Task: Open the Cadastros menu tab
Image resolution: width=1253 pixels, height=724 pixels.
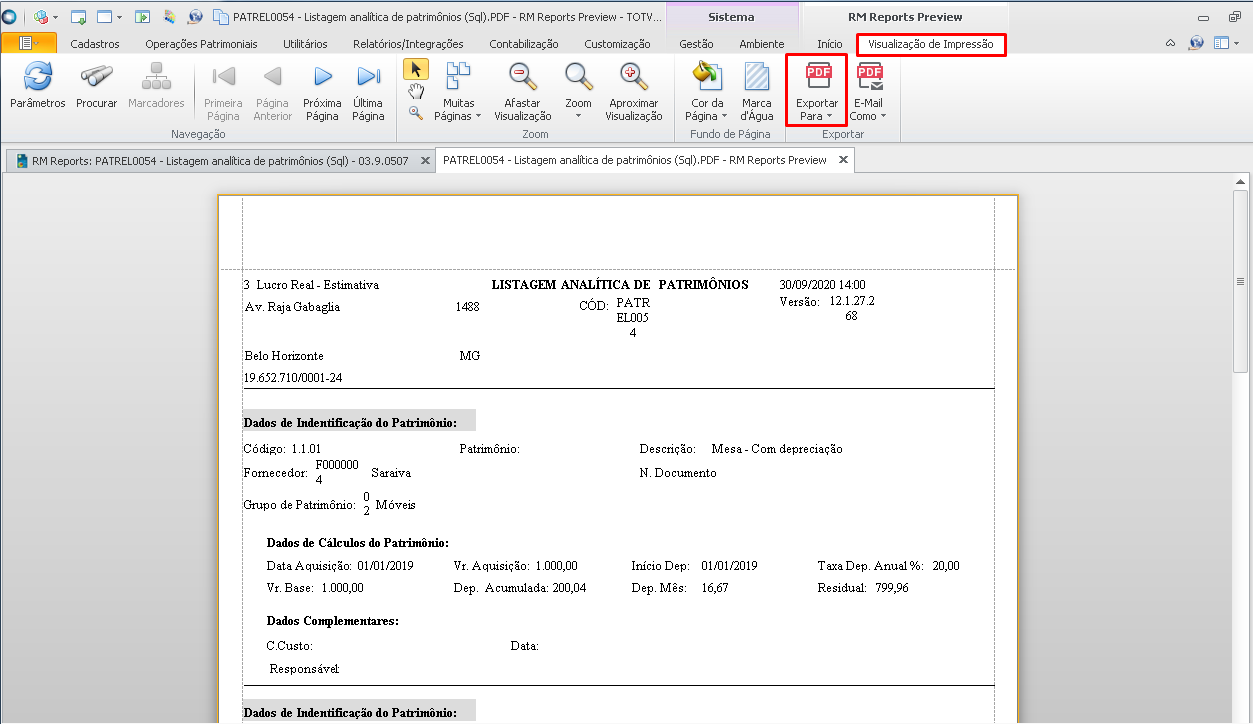Action: pyautogui.click(x=95, y=44)
